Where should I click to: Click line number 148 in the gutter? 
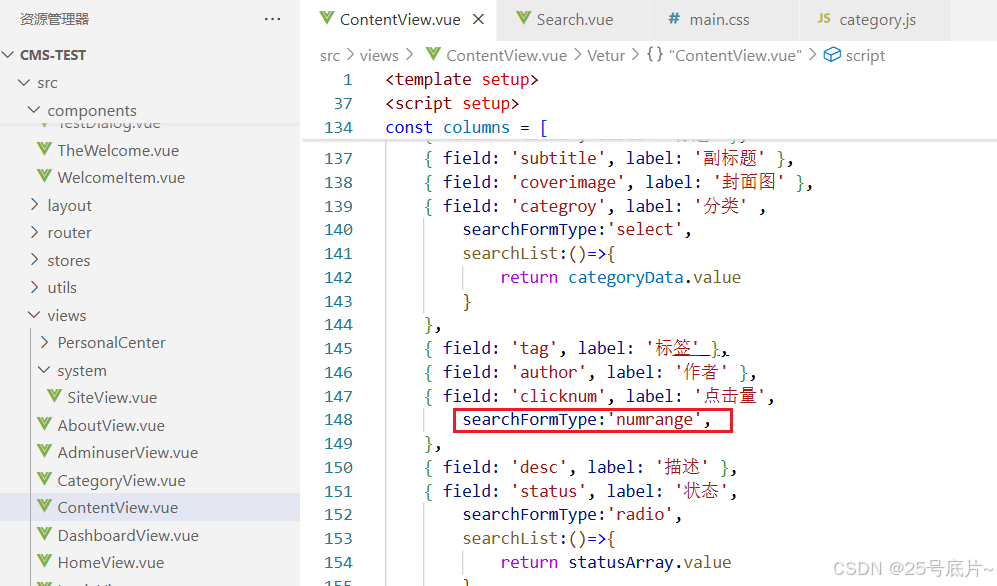[338, 420]
